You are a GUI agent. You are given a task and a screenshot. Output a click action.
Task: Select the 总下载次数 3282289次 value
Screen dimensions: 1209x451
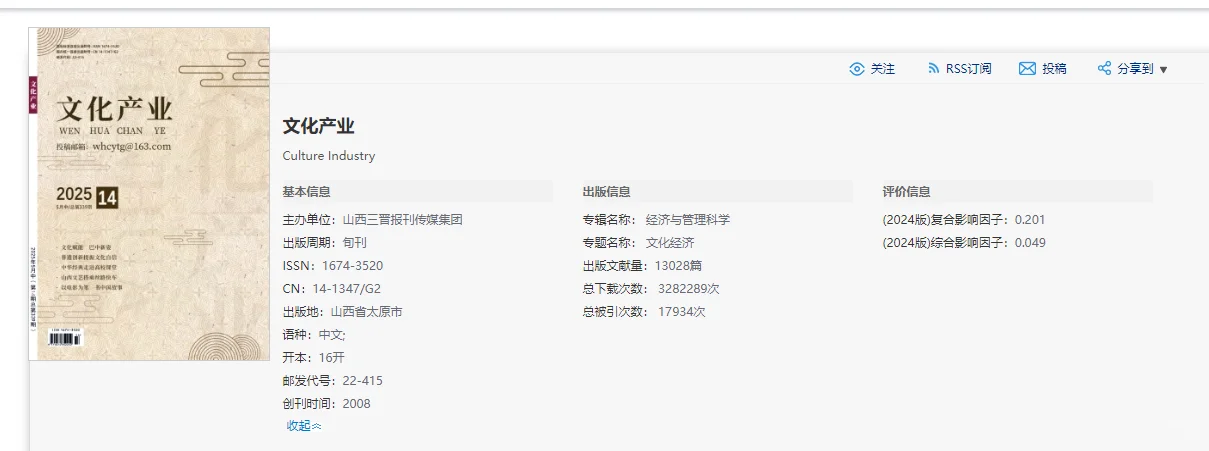(x=688, y=288)
